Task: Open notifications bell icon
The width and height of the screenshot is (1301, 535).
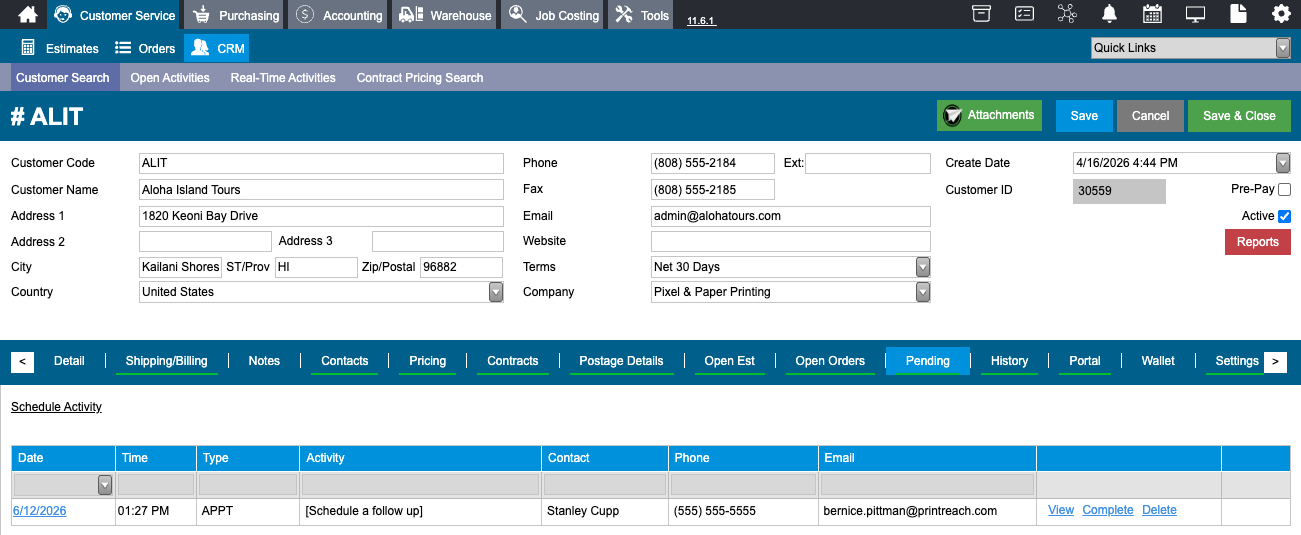Action: click(x=1109, y=14)
